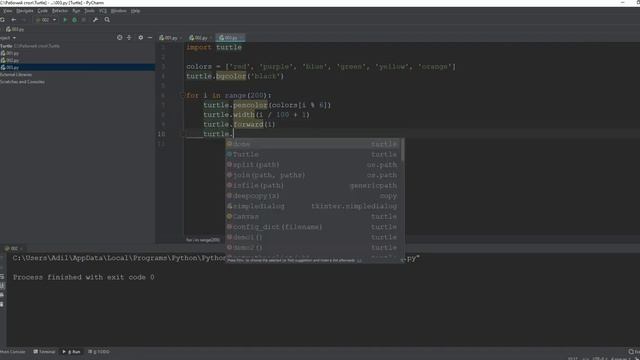
Task: Collapse the for loop fold marker
Action: point(183,96)
